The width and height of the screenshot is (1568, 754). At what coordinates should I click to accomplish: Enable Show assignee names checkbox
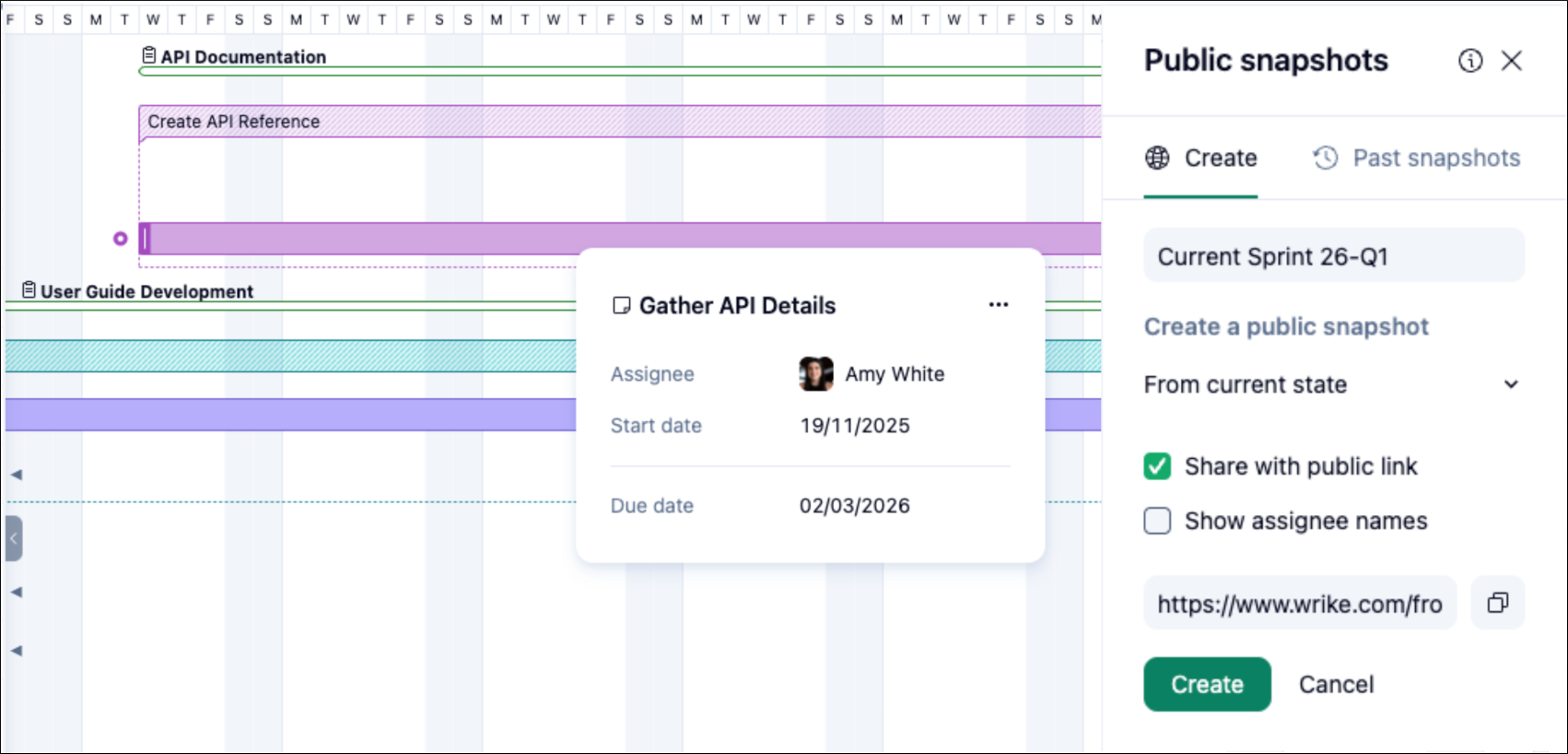pyautogui.click(x=1157, y=521)
